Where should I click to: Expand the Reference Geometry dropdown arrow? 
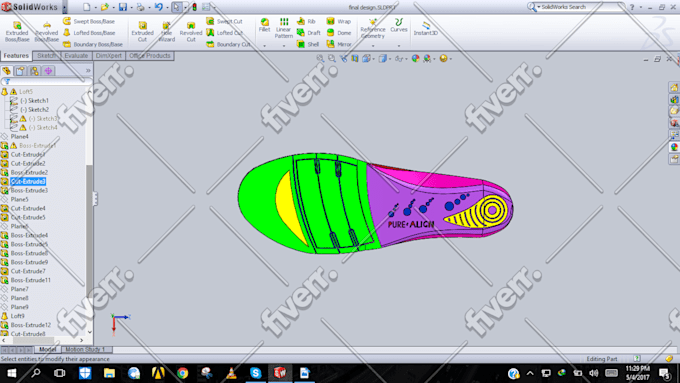373,46
